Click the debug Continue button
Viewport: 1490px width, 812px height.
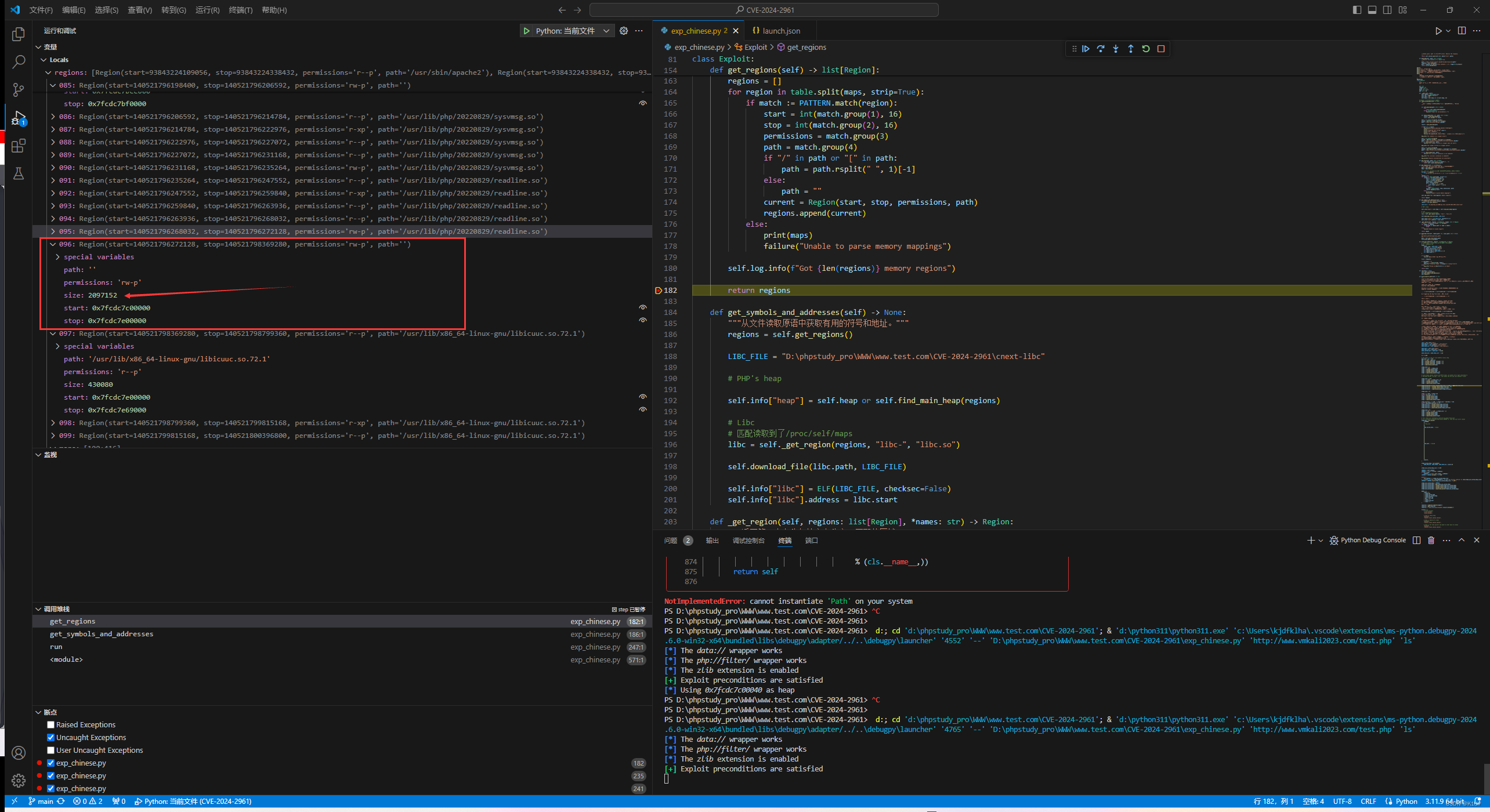pos(1086,49)
